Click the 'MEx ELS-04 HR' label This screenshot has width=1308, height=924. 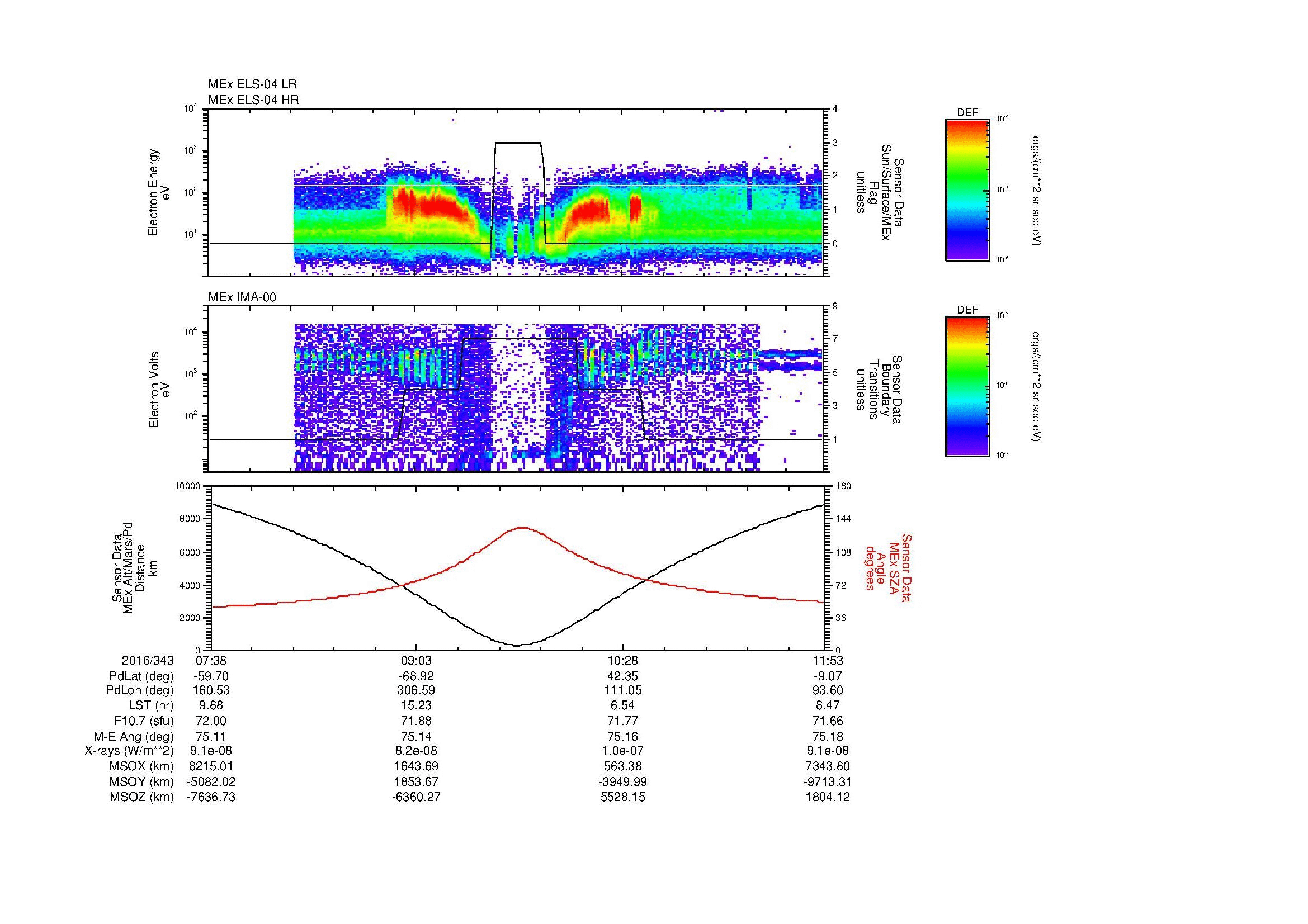tap(253, 100)
